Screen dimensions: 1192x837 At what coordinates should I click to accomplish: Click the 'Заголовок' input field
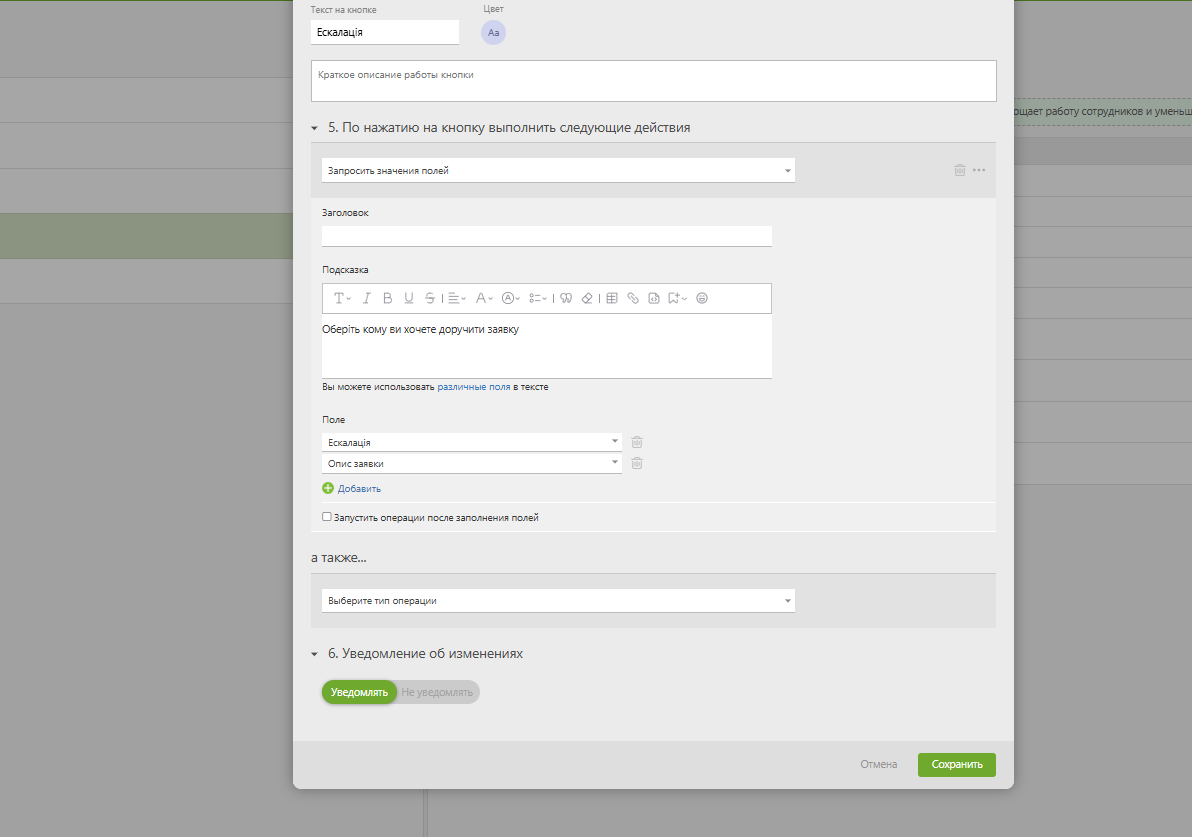pos(546,236)
